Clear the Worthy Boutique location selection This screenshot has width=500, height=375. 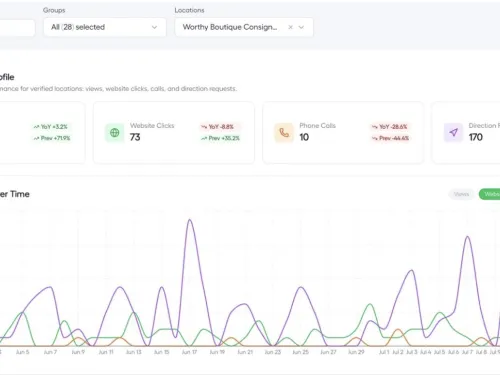click(x=290, y=27)
